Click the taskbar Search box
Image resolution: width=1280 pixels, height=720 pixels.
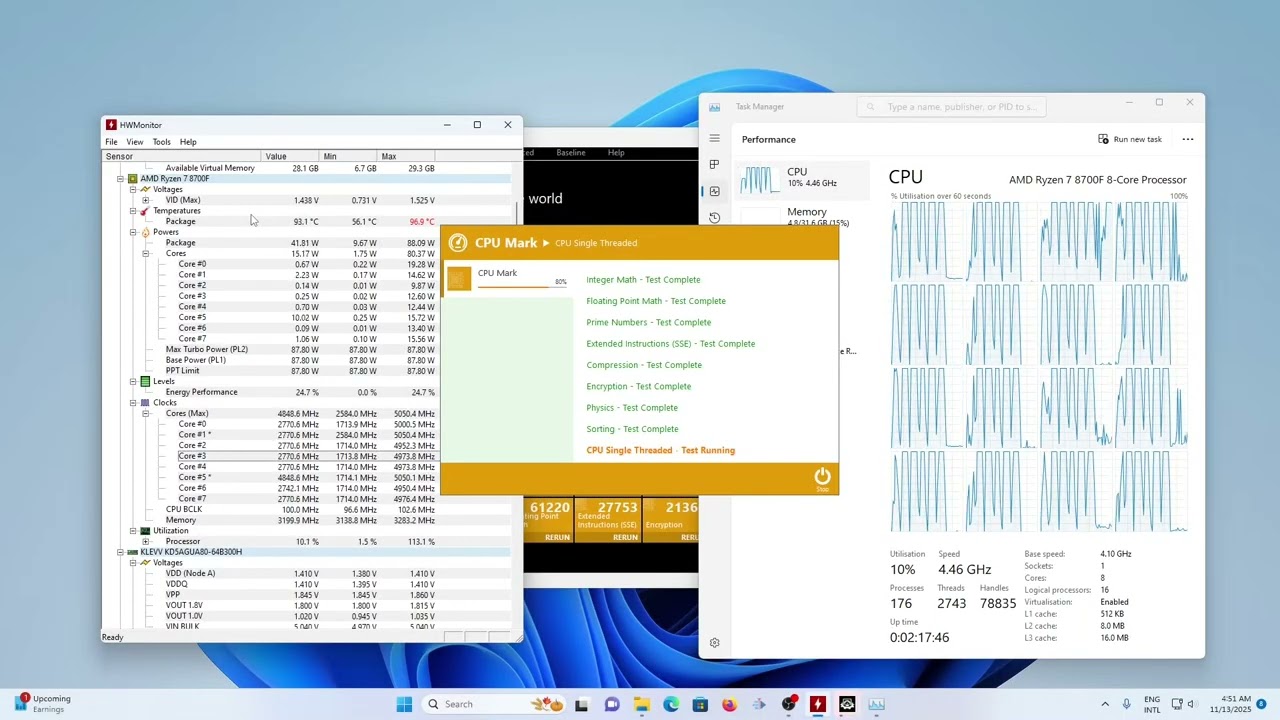pos(494,704)
